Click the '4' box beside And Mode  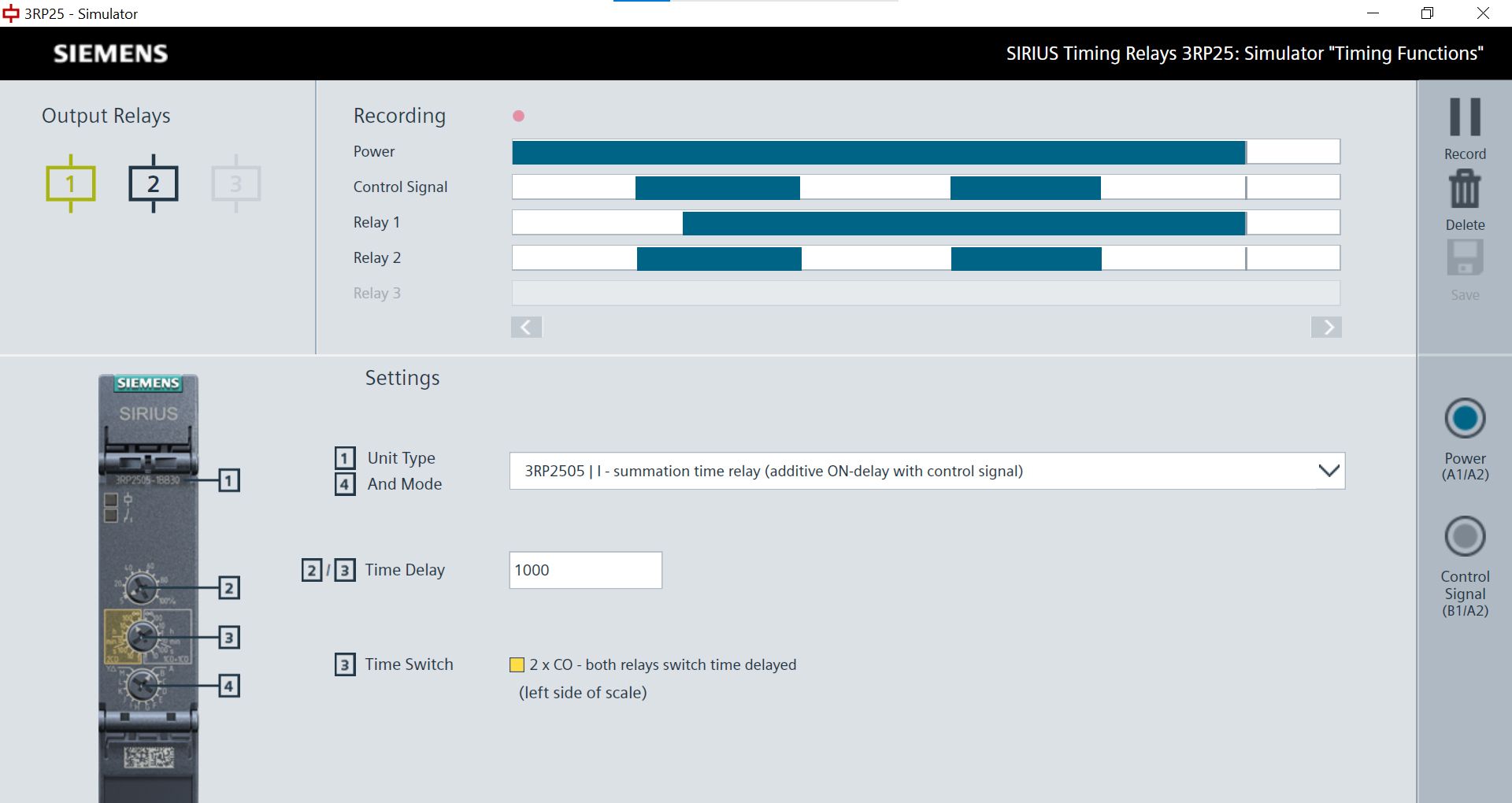(345, 484)
